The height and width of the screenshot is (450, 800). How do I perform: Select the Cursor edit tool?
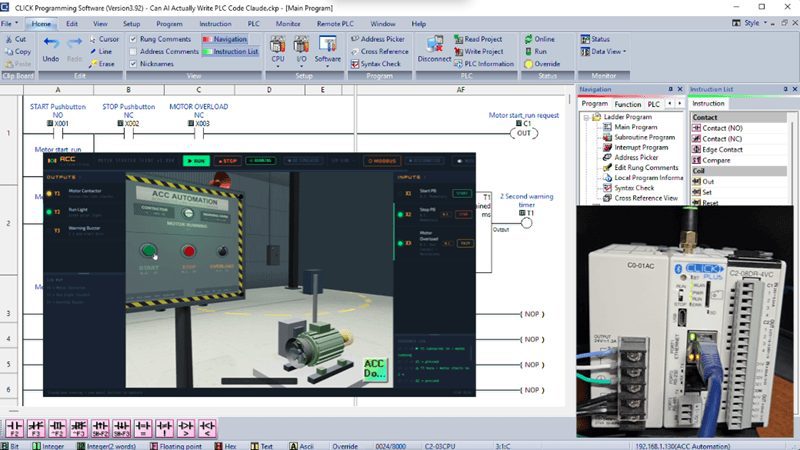click(104, 39)
